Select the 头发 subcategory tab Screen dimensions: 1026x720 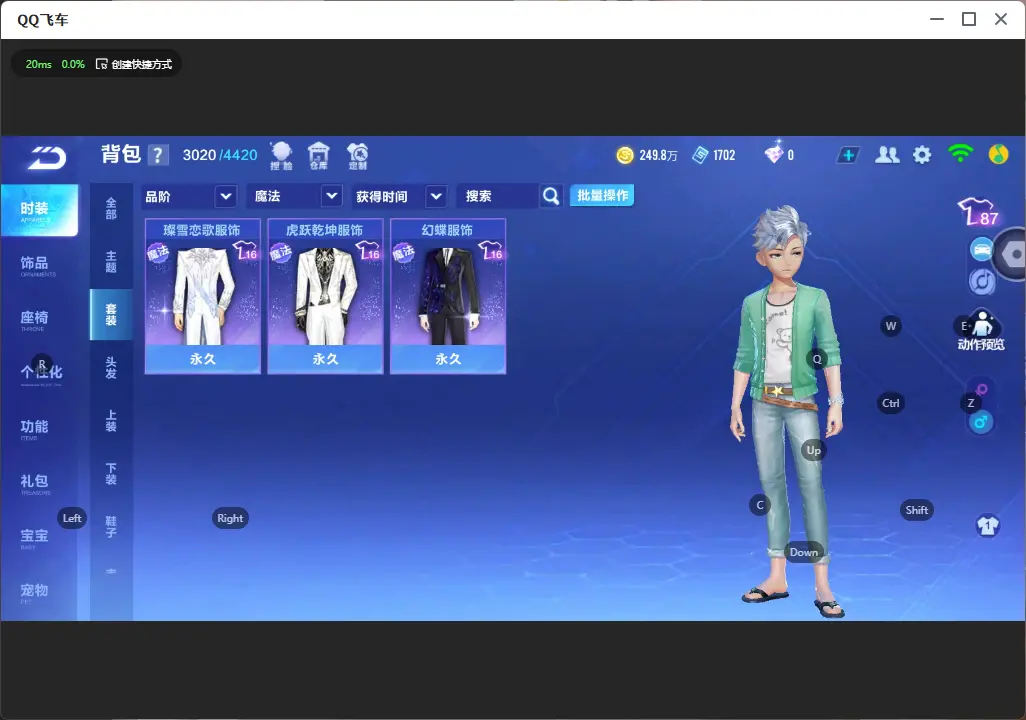[111, 368]
